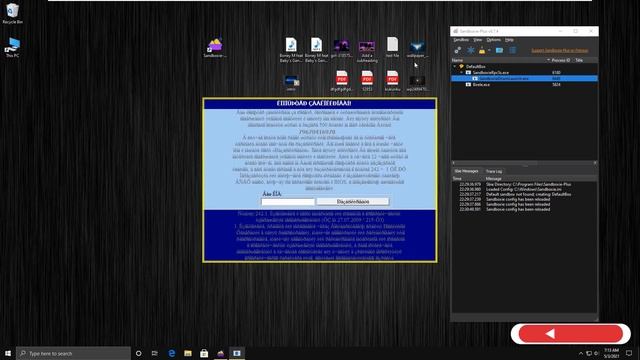Click the light-blue window icon in Sandboxie toolbar
This screenshot has width=640, height=360.
499,50
